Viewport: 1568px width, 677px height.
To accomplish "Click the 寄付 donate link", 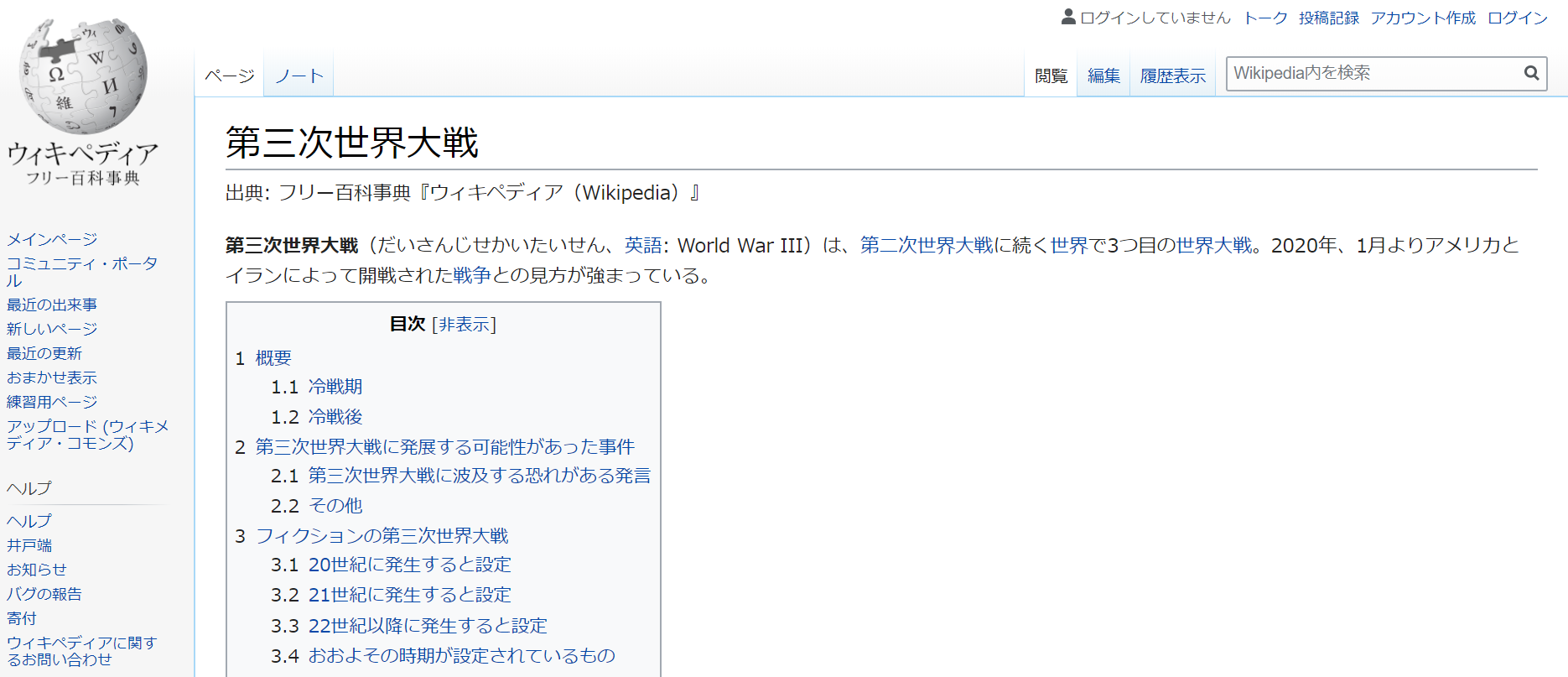I will [x=22, y=618].
